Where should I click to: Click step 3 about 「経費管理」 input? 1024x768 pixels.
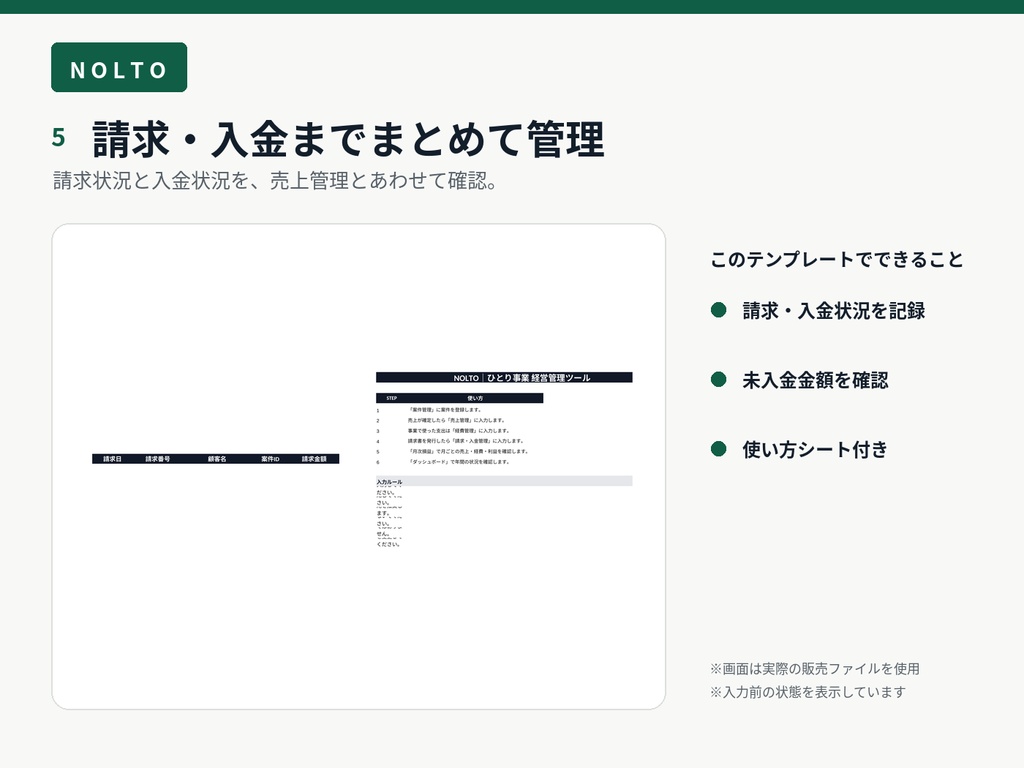pos(458,431)
